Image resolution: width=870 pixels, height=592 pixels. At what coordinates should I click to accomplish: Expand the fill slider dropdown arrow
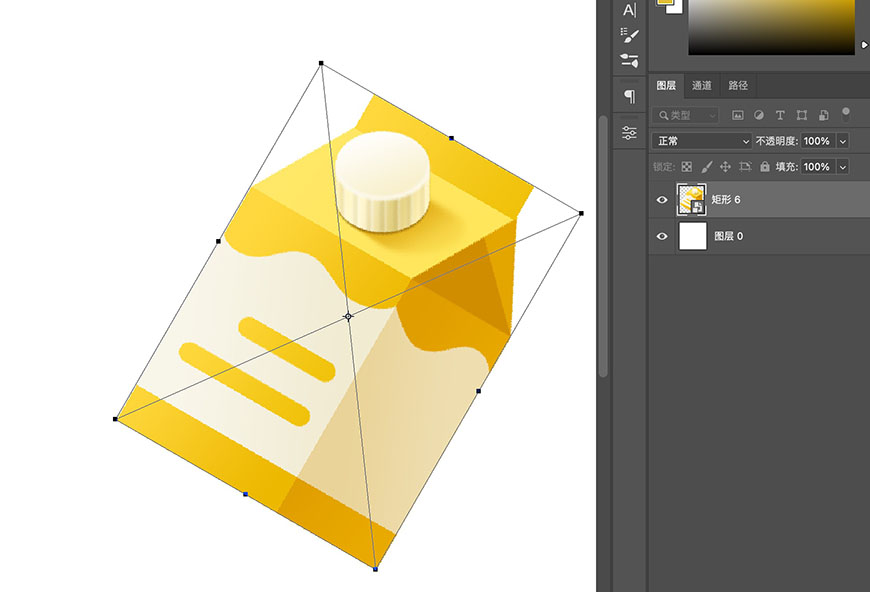click(843, 166)
